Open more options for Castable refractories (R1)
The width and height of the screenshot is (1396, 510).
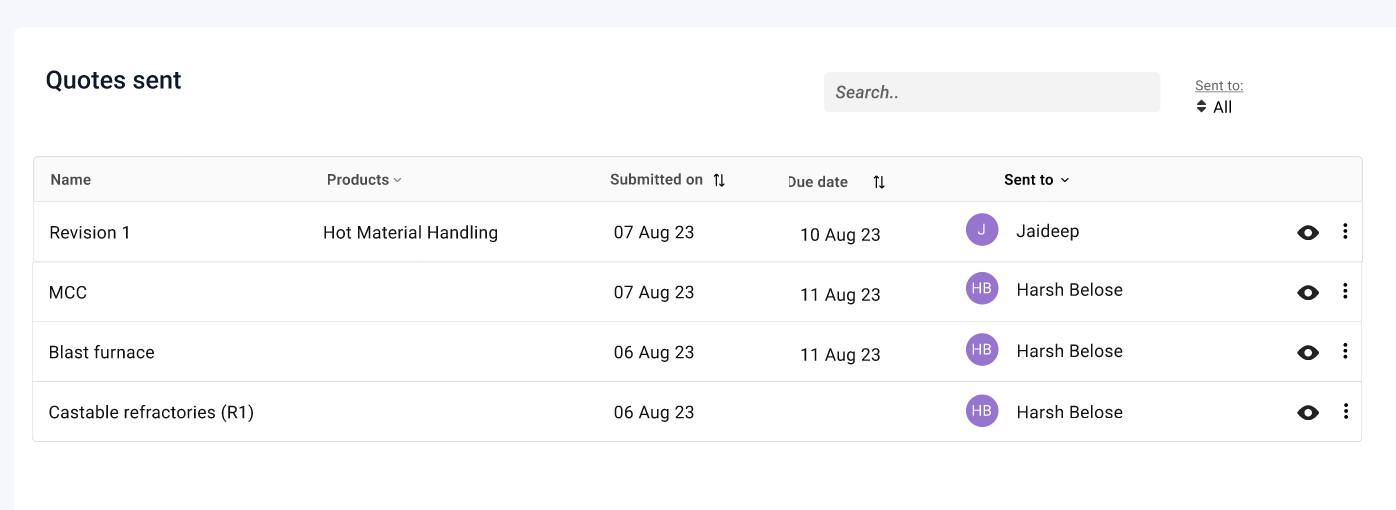1345,411
